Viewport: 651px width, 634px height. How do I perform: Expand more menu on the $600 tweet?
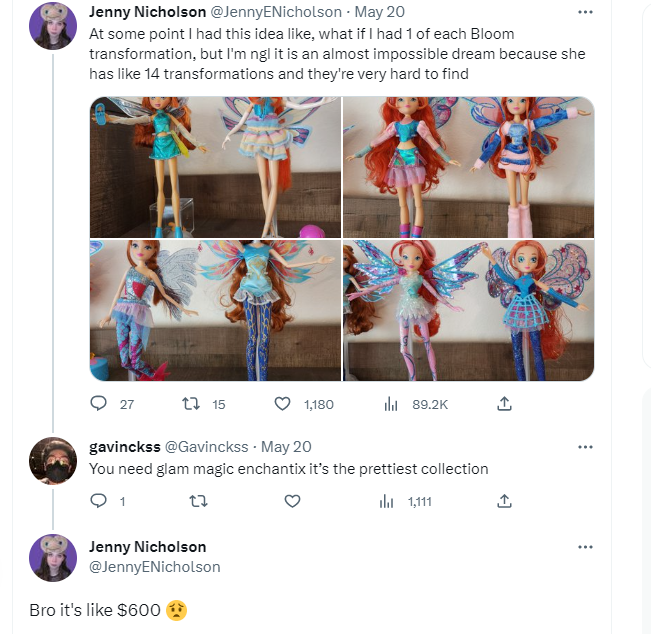tap(586, 547)
